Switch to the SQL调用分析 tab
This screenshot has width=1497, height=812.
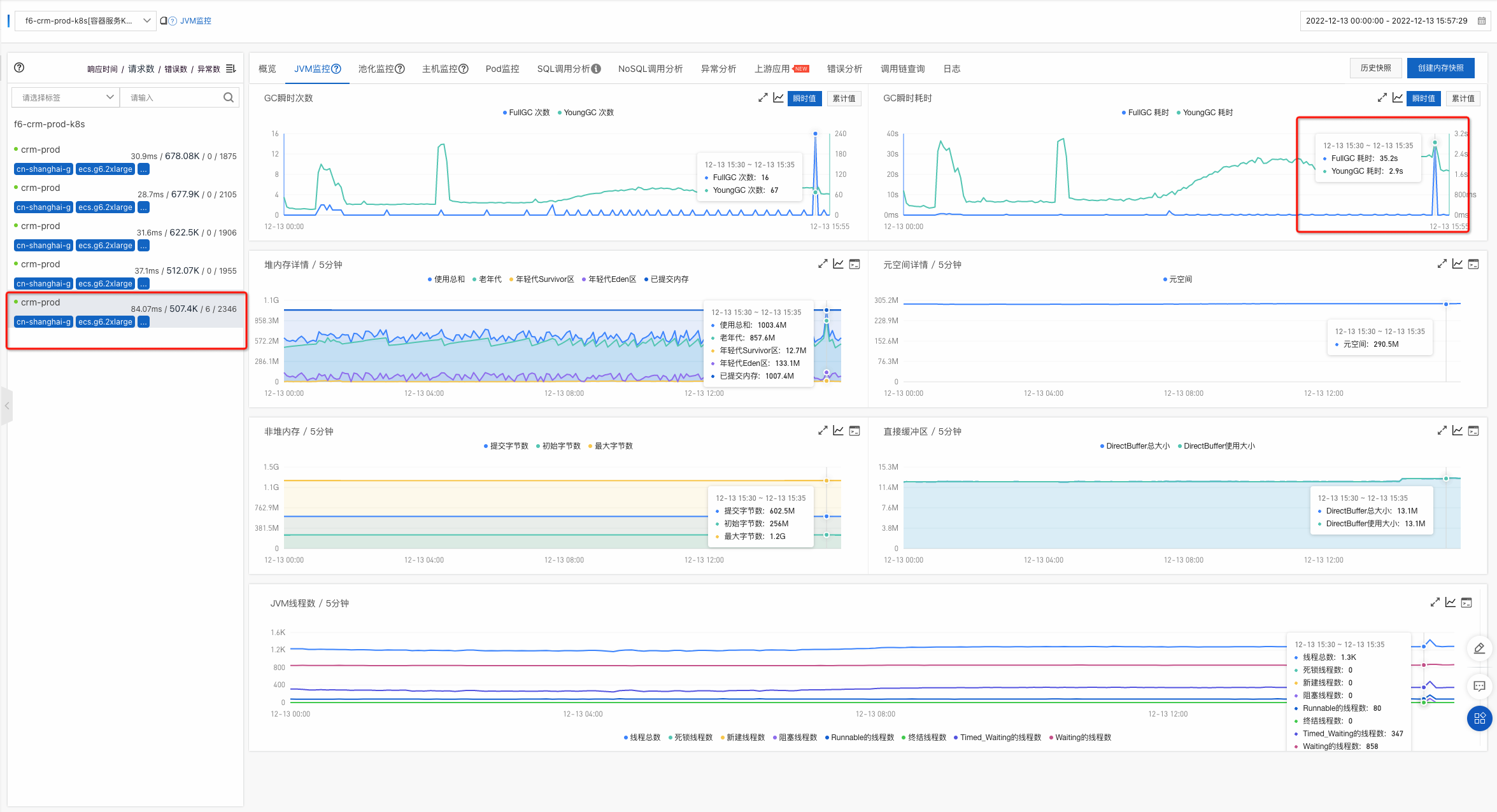click(x=569, y=69)
